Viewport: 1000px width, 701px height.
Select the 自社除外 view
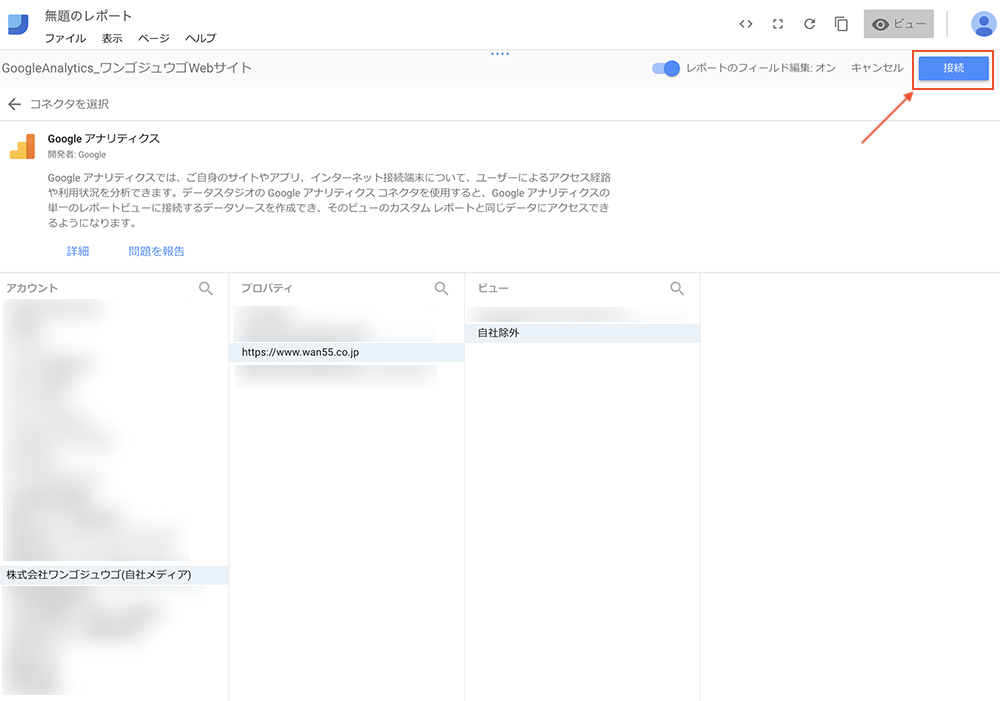(582, 333)
